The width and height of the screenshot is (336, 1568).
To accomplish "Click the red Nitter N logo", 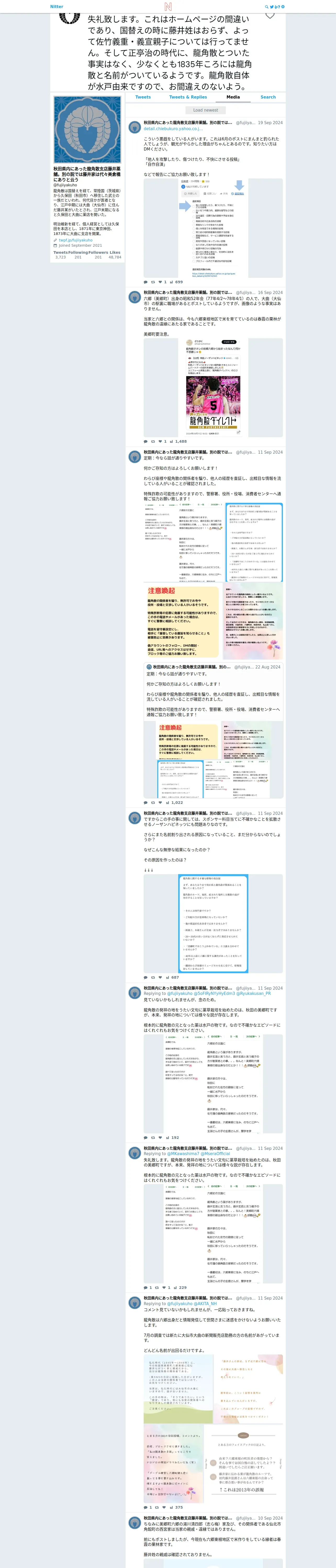I will coord(168,7).
